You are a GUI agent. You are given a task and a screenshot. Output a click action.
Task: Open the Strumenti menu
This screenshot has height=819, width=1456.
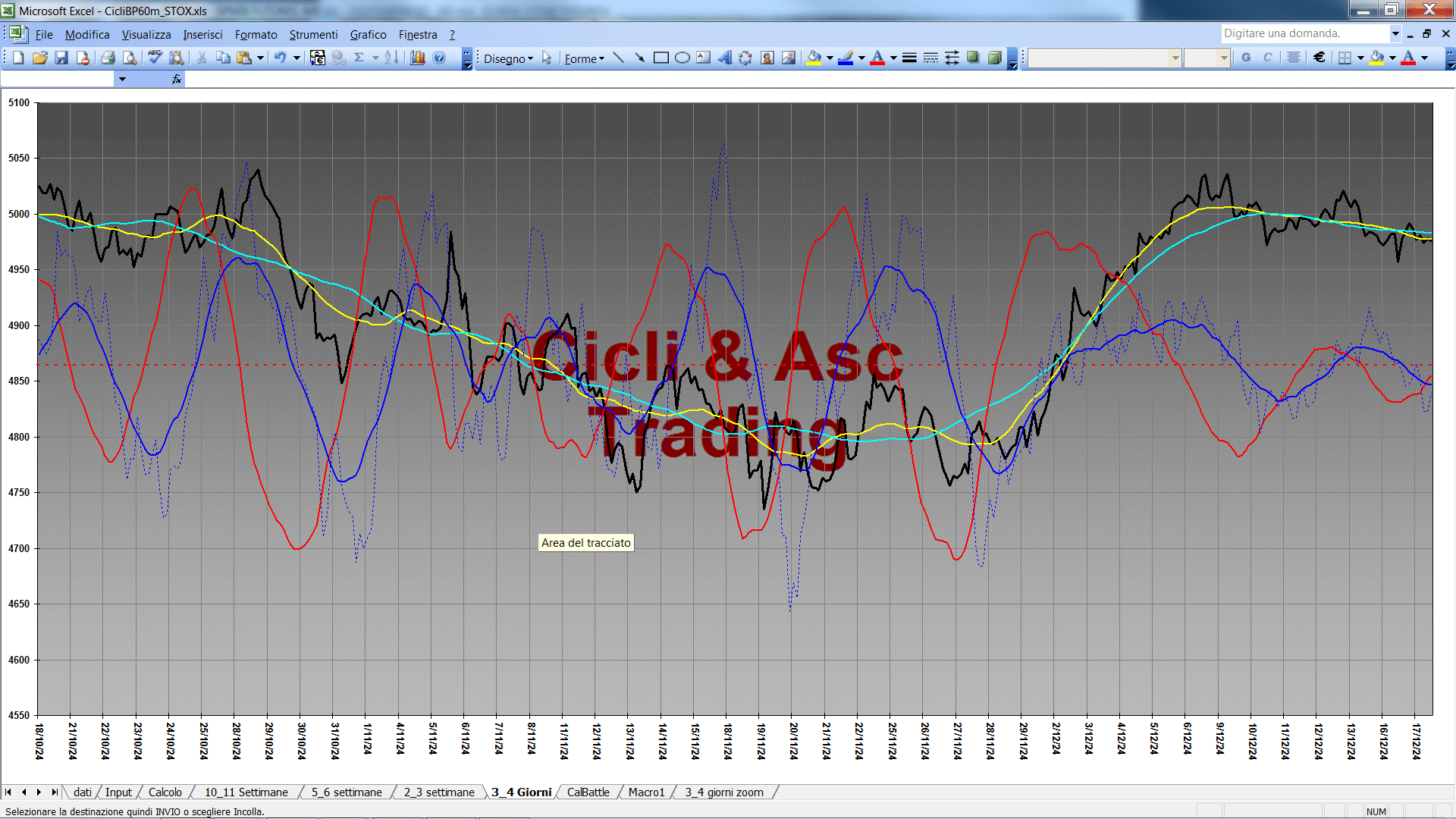pyautogui.click(x=313, y=35)
